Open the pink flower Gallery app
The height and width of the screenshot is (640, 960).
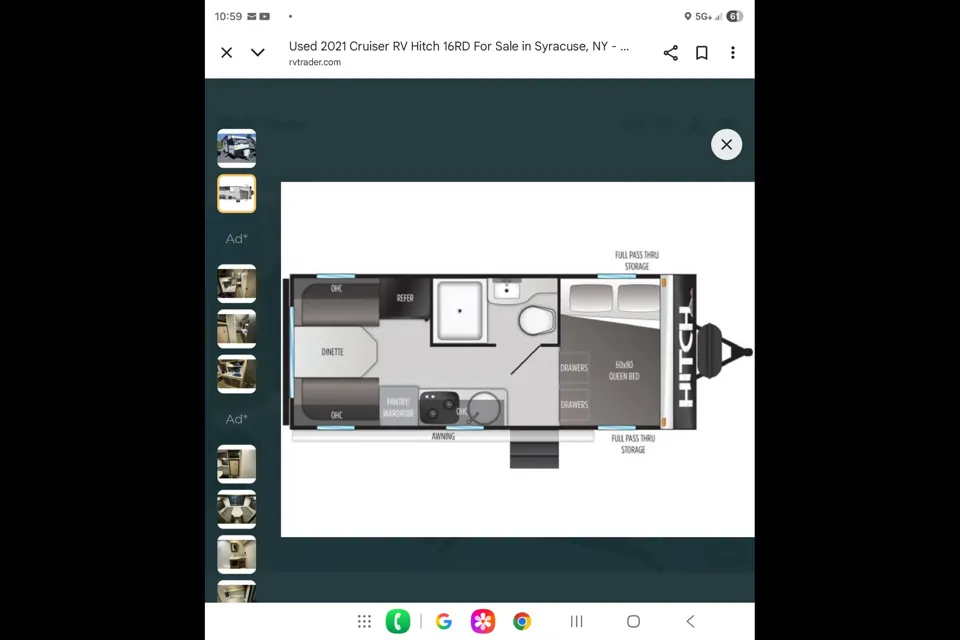tap(483, 622)
